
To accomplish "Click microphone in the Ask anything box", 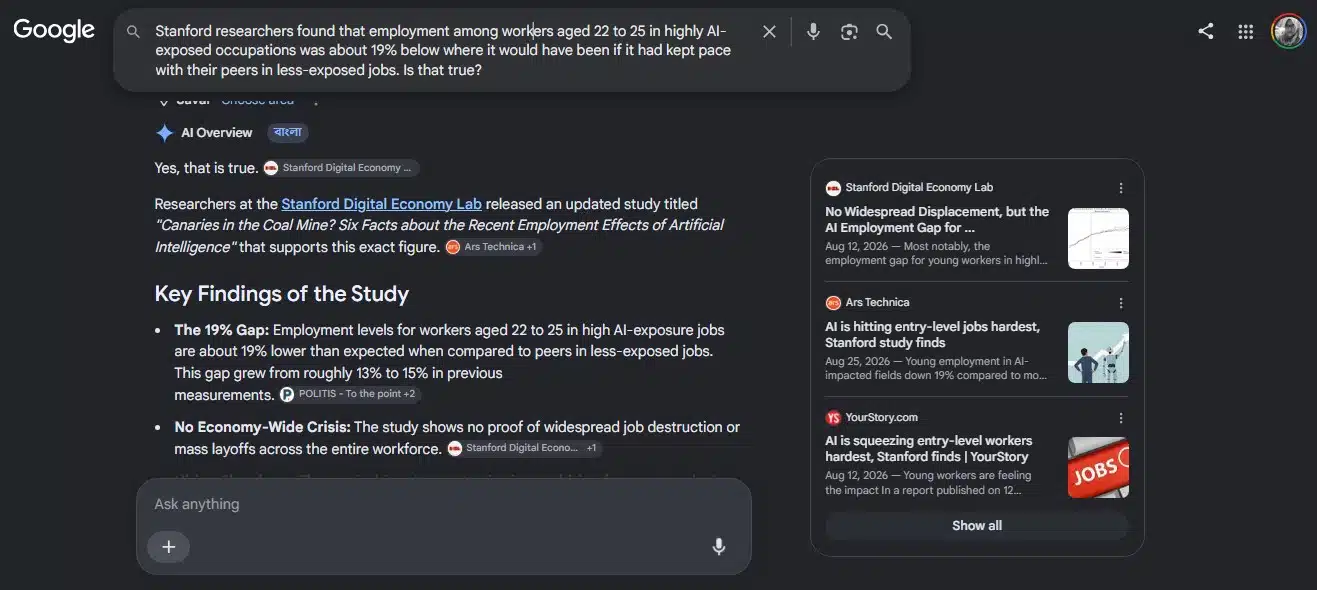I will tap(718, 547).
